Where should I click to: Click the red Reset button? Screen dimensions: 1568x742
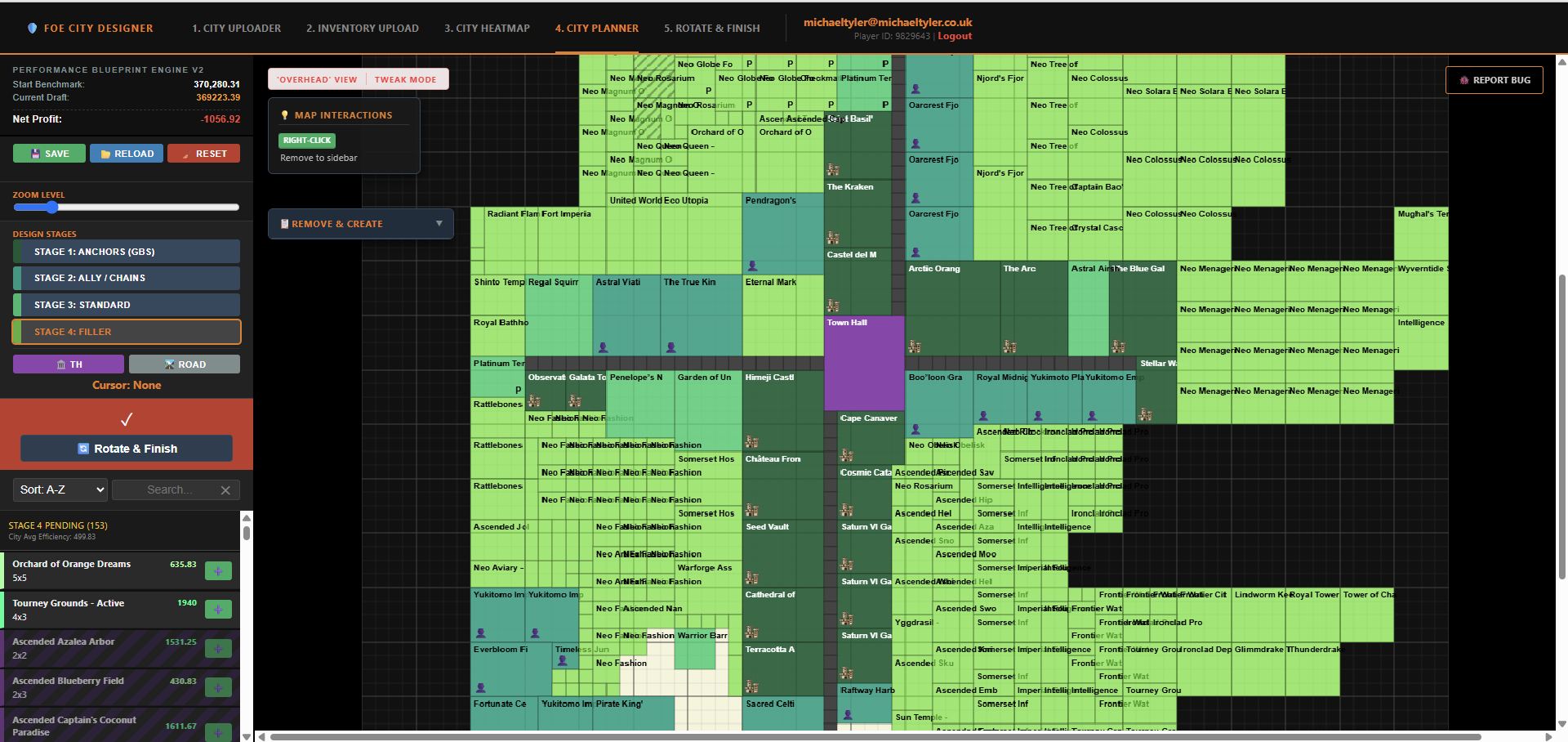pyautogui.click(x=204, y=154)
